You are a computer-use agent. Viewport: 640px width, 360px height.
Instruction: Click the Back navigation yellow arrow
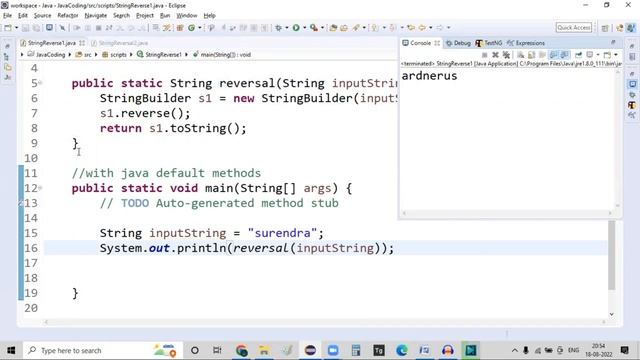point(422,28)
